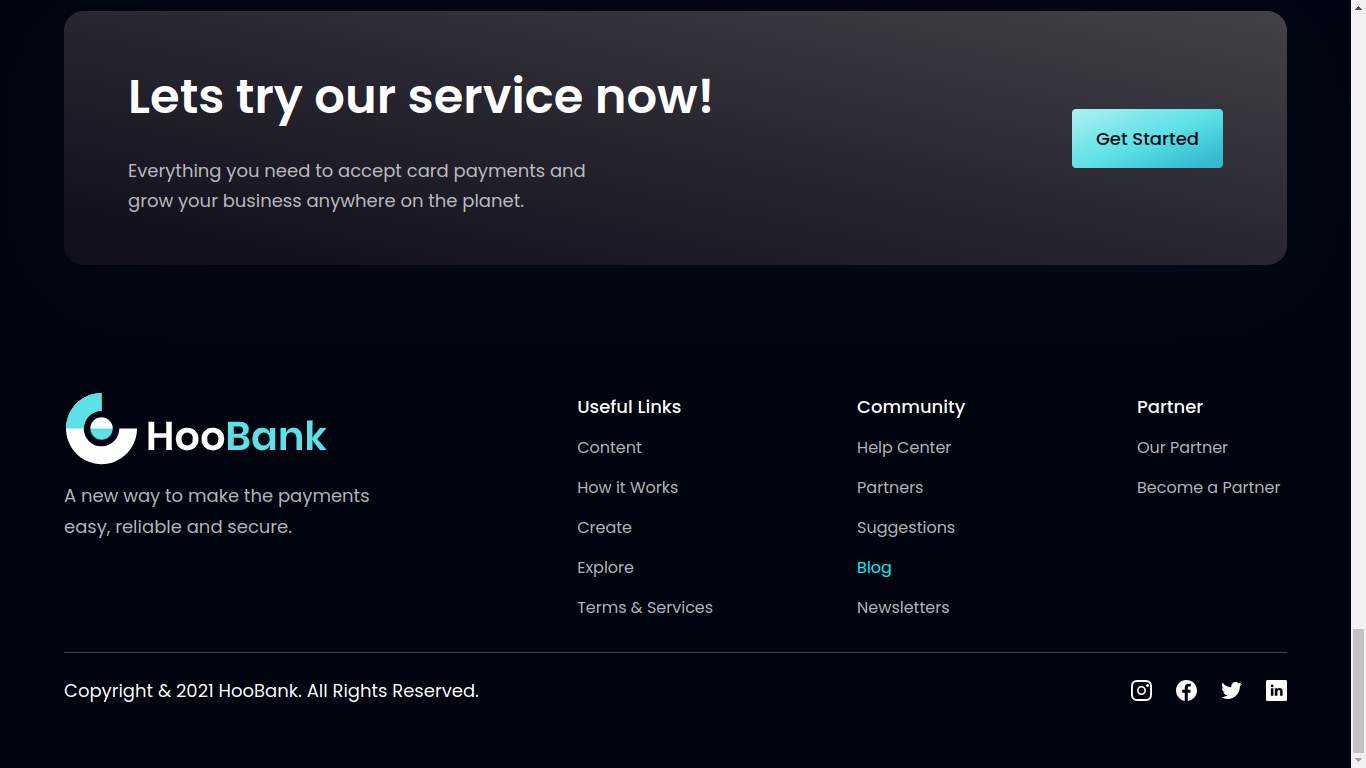
Task: Open HooBank's LinkedIn page
Action: (x=1276, y=690)
